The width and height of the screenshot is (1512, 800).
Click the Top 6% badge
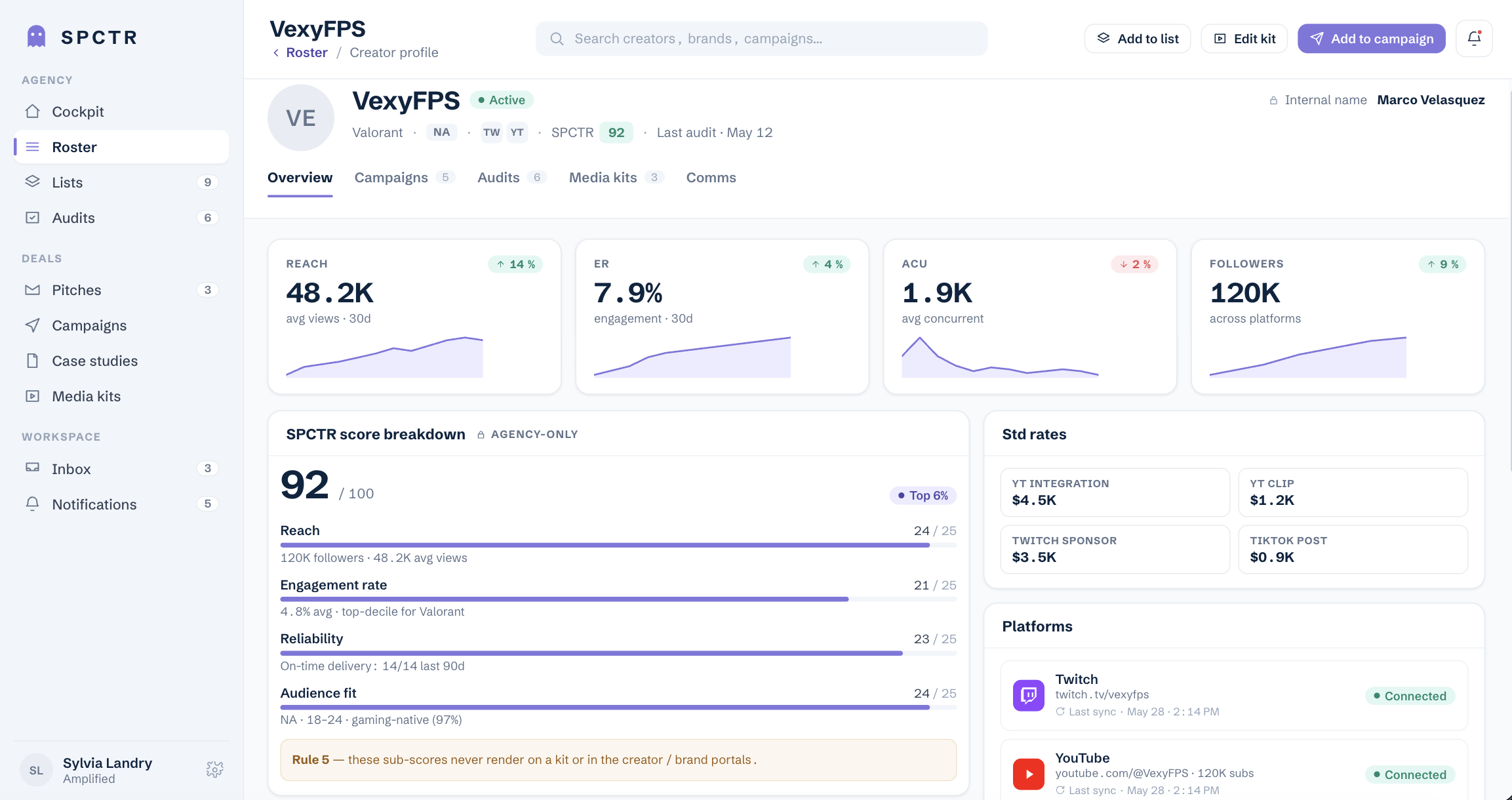(x=923, y=496)
